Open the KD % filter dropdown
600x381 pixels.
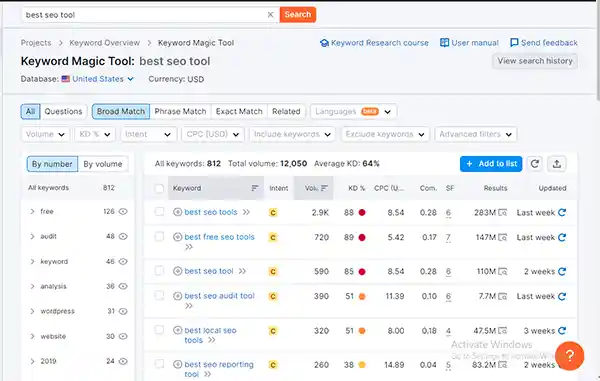pyautogui.click(x=95, y=134)
